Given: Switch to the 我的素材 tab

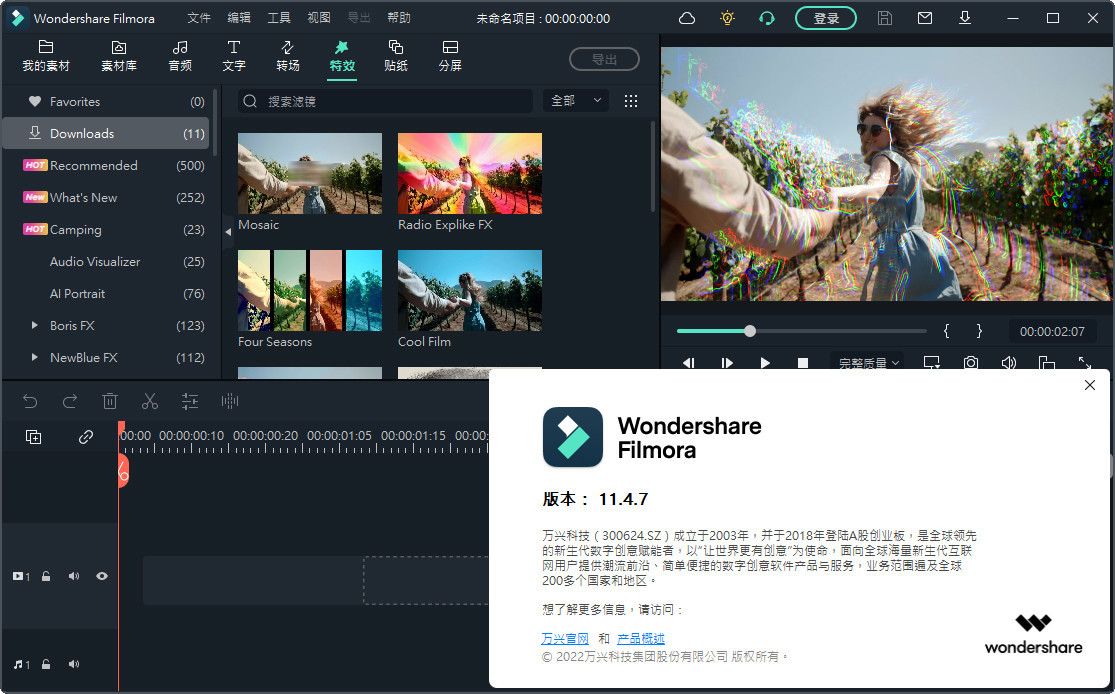Looking at the screenshot, I should [x=46, y=56].
